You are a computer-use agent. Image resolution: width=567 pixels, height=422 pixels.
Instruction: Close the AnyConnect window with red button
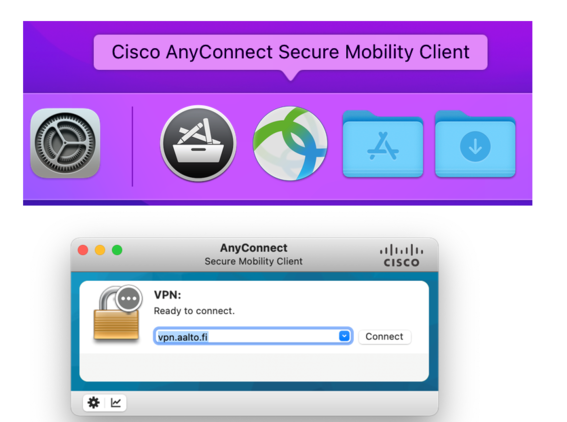point(83,250)
